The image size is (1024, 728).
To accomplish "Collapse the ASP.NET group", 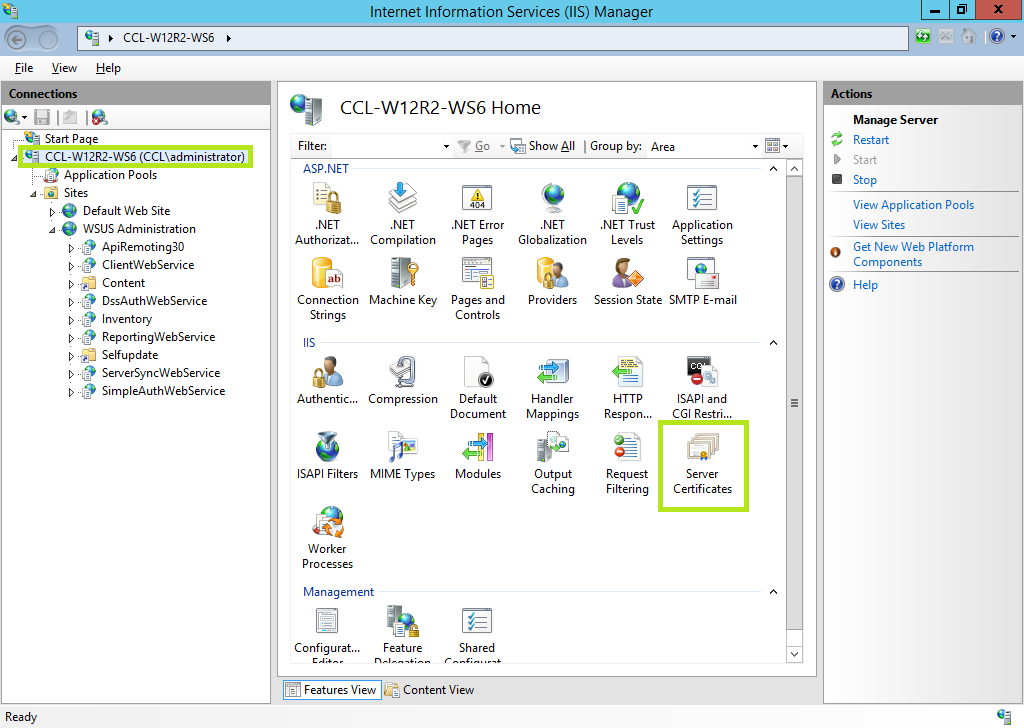I will click(773, 168).
